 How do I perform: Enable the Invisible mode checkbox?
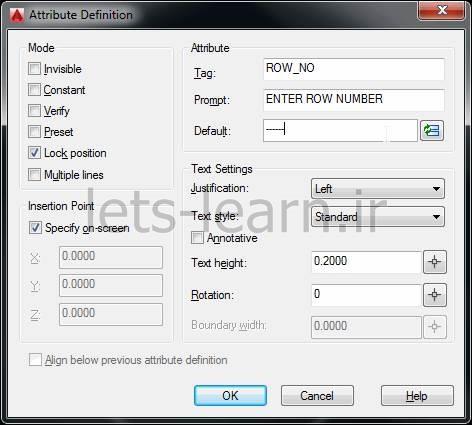point(34,69)
